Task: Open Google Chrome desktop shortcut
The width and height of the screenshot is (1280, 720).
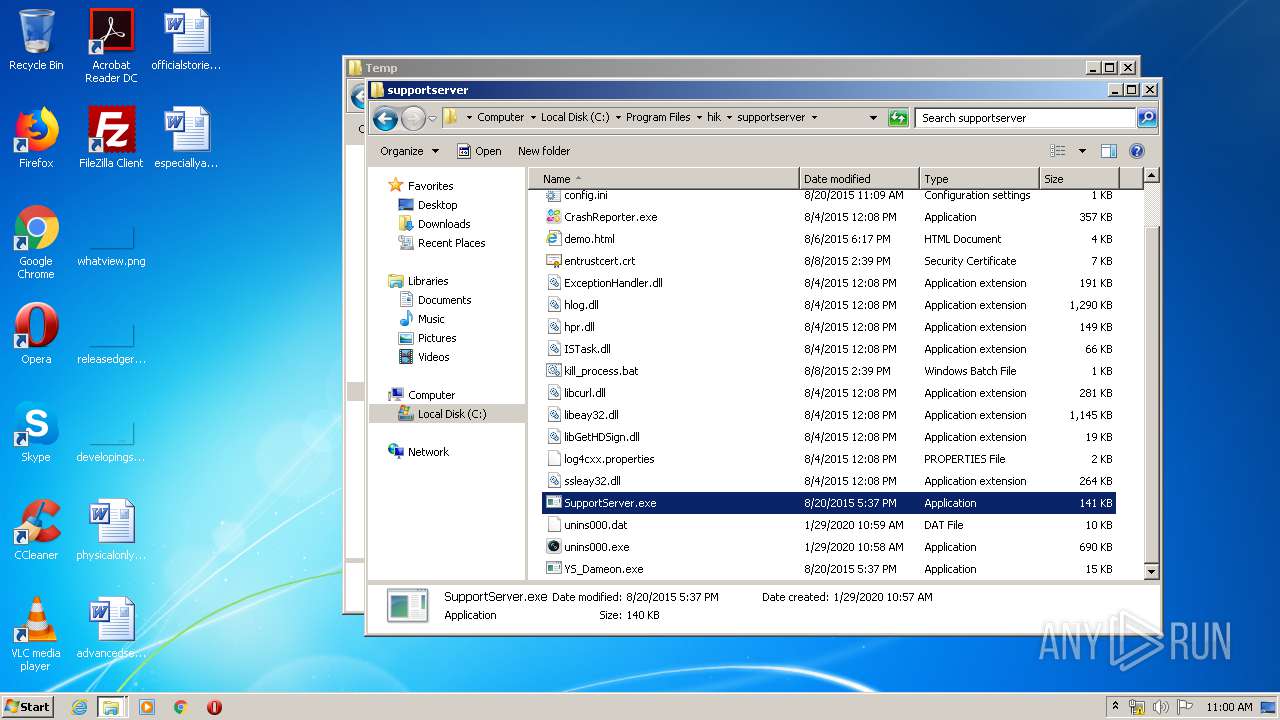Action: click(x=36, y=242)
